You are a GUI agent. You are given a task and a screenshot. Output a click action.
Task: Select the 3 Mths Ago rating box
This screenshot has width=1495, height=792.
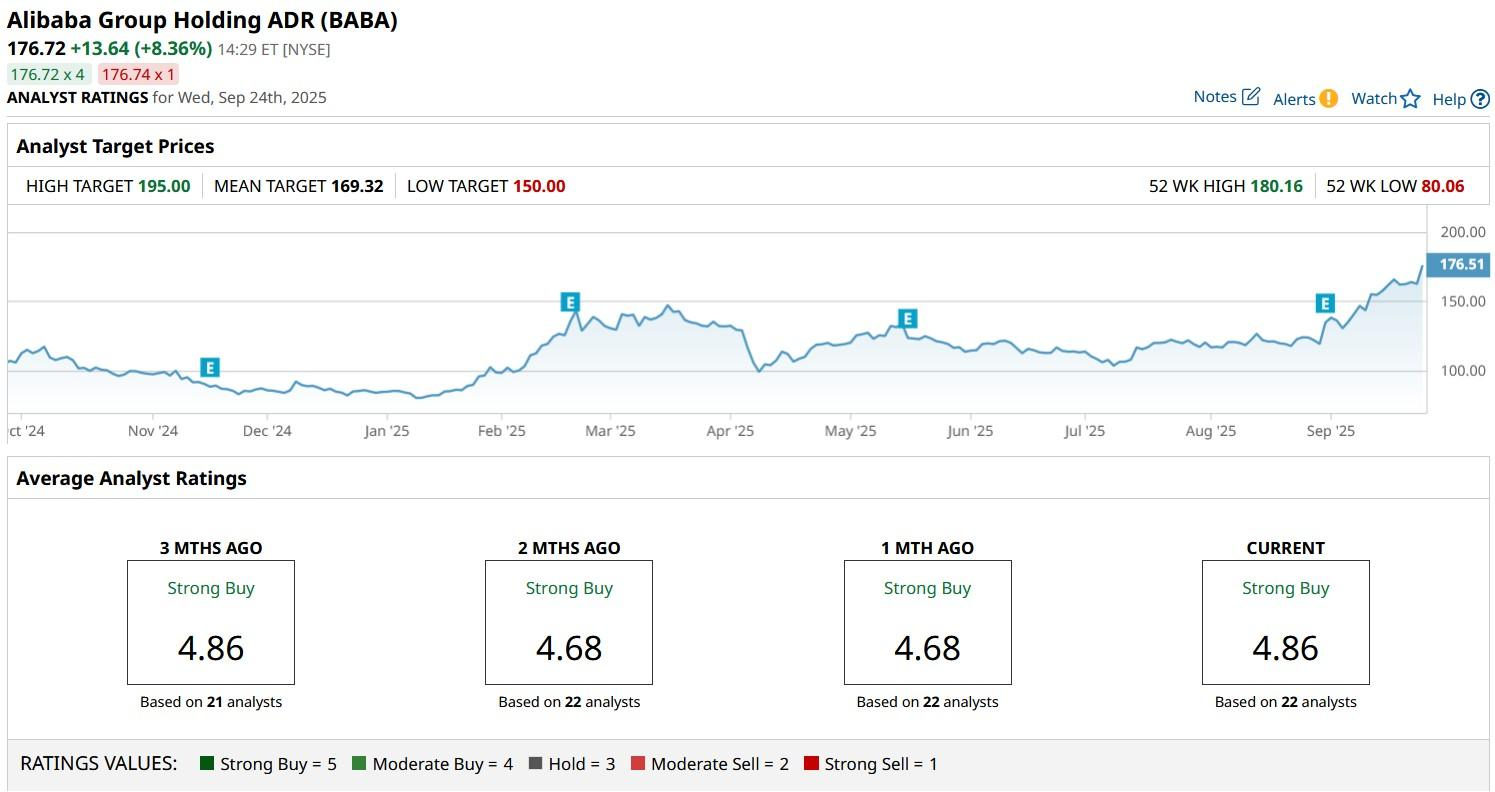point(211,622)
